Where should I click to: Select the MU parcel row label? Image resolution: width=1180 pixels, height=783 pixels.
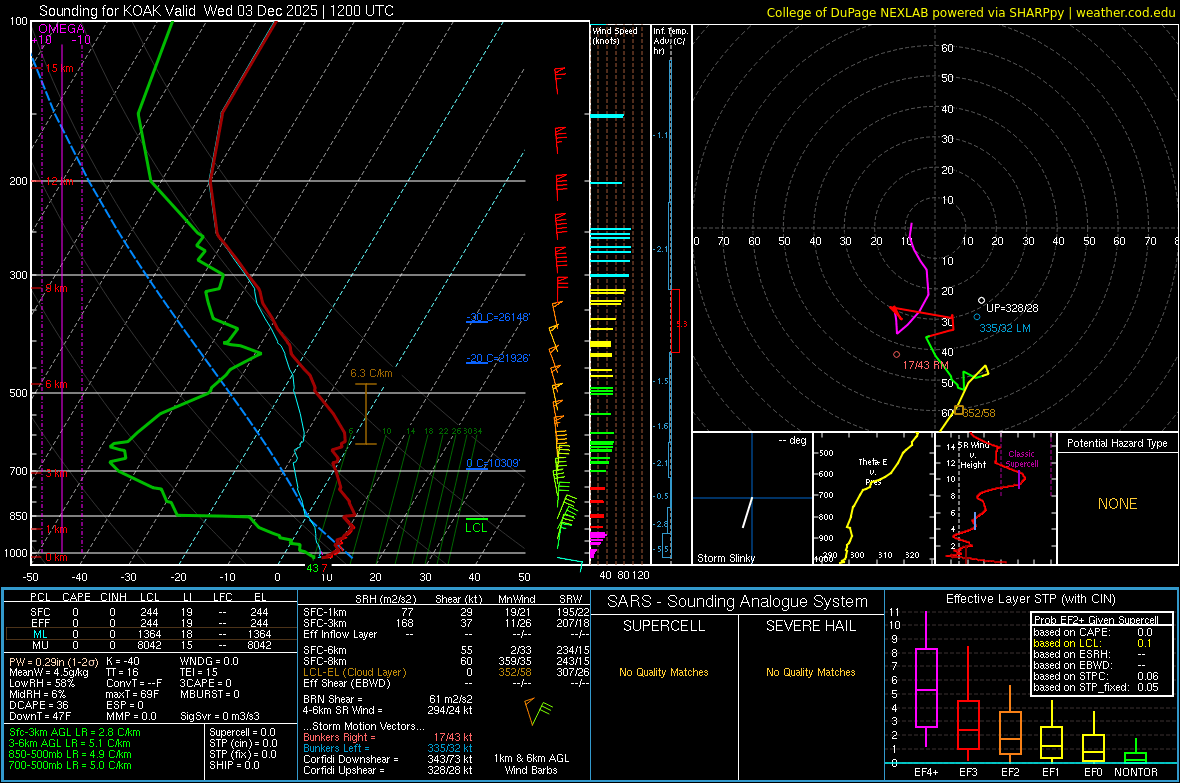point(40,645)
